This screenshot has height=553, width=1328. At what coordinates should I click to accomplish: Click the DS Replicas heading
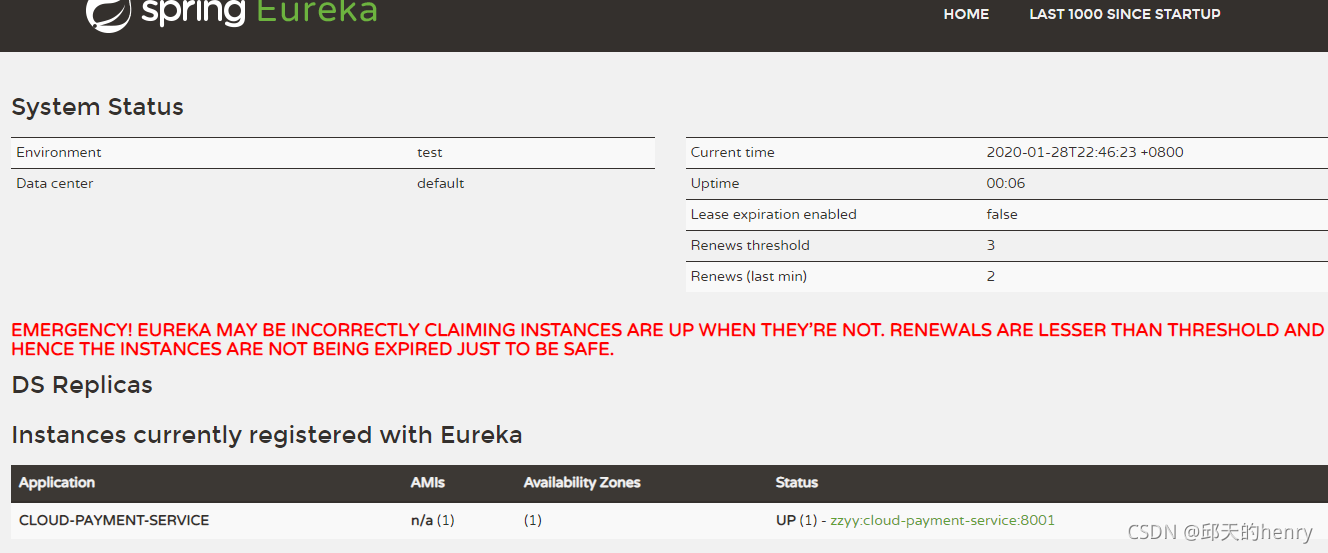(x=82, y=385)
